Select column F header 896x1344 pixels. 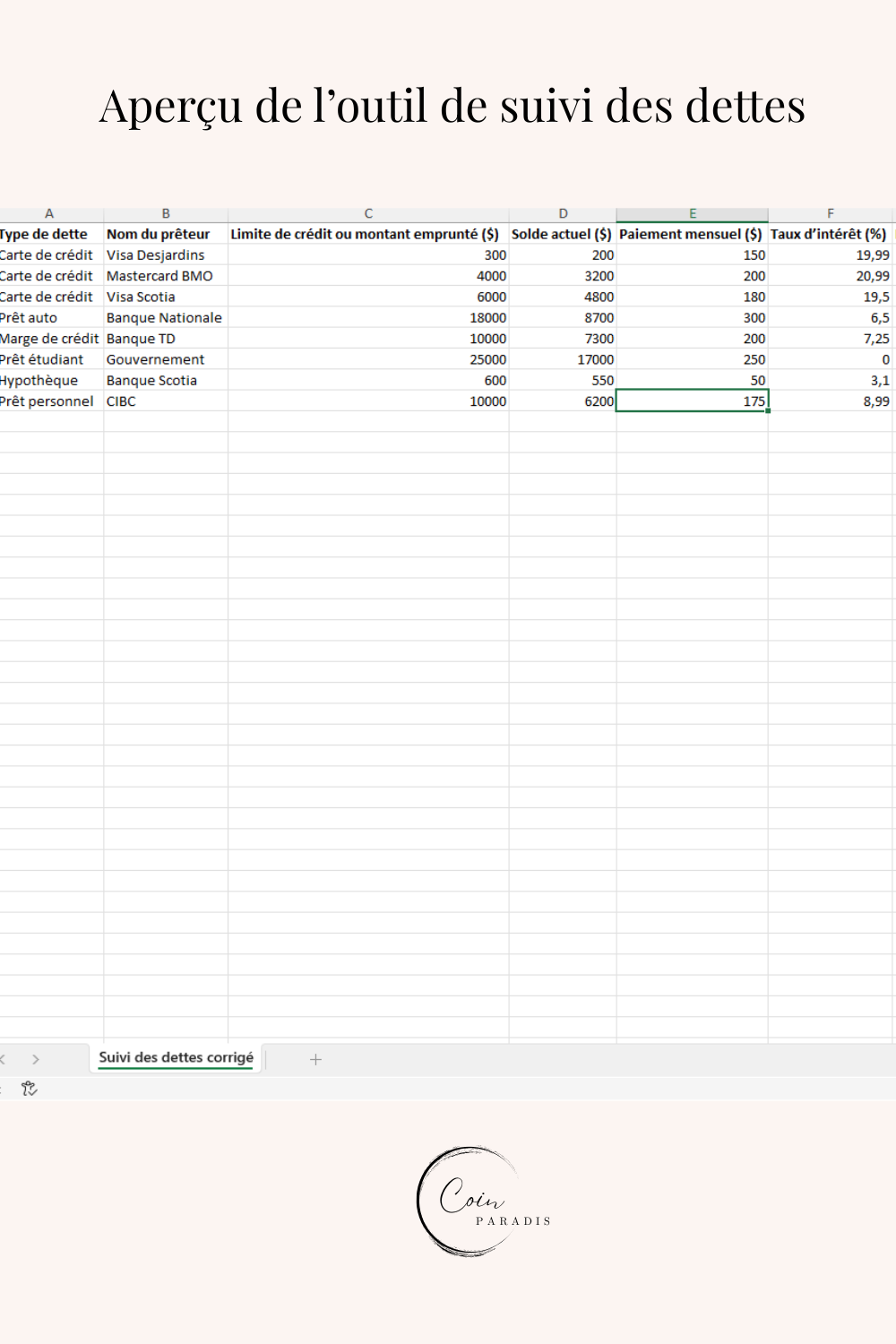pos(831,213)
